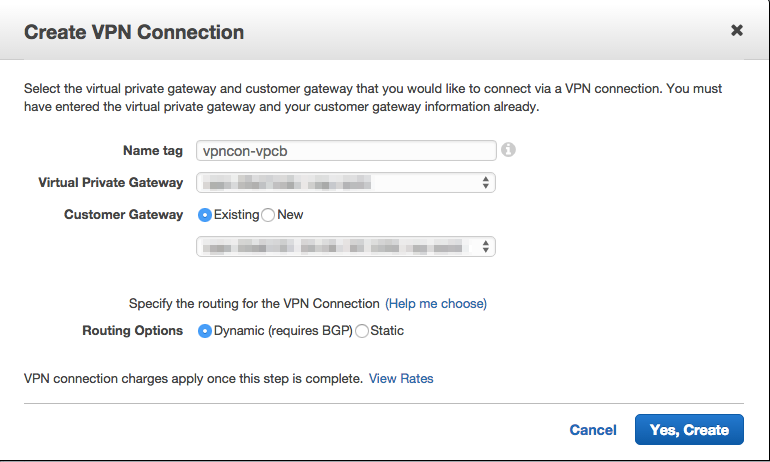Open the View Rates link
This screenshot has width=770, height=462.
click(401, 379)
